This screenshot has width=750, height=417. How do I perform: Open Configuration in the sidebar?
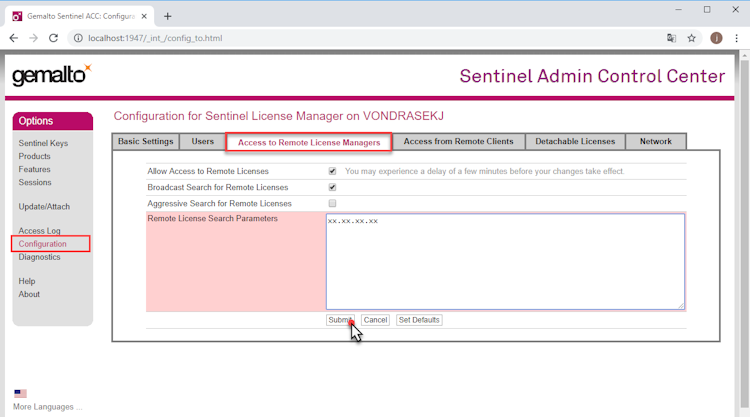(x=43, y=244)
